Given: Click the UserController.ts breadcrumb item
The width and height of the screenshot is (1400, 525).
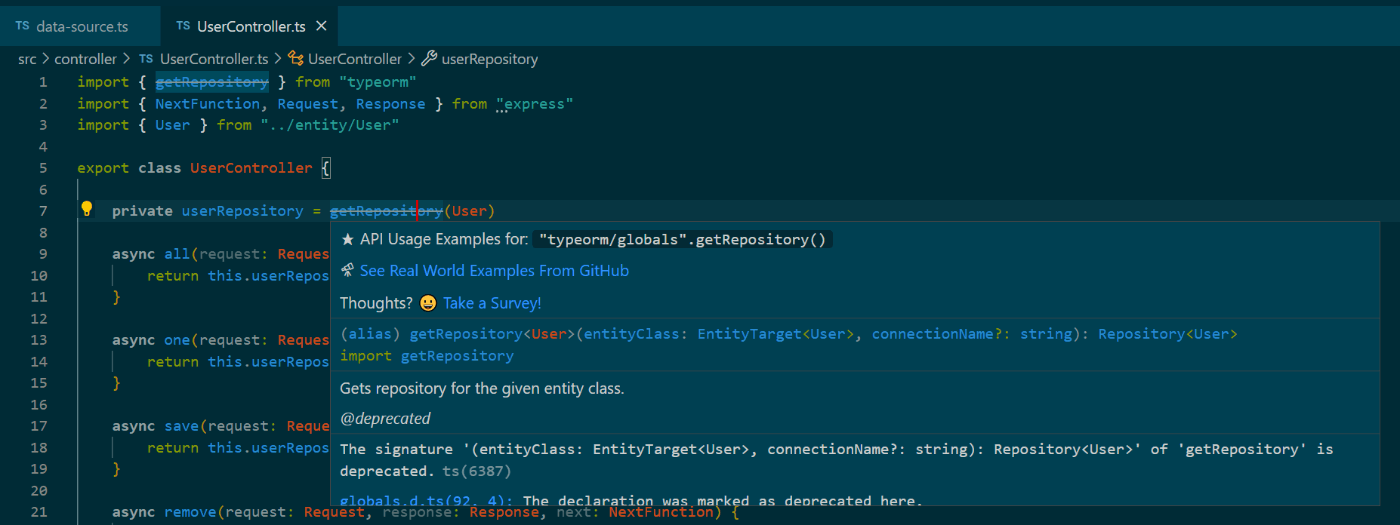Looking at the screenshot, I should click(x=213, y=59).
